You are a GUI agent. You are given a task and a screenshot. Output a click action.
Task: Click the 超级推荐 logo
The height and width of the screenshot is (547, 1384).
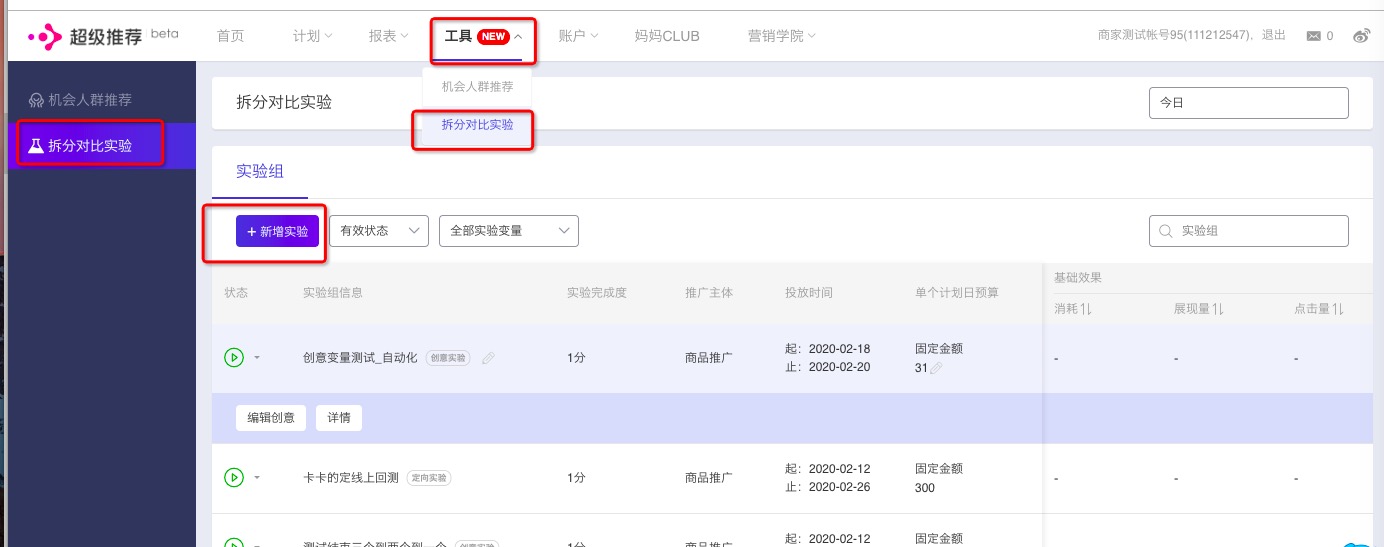point(103,37)
